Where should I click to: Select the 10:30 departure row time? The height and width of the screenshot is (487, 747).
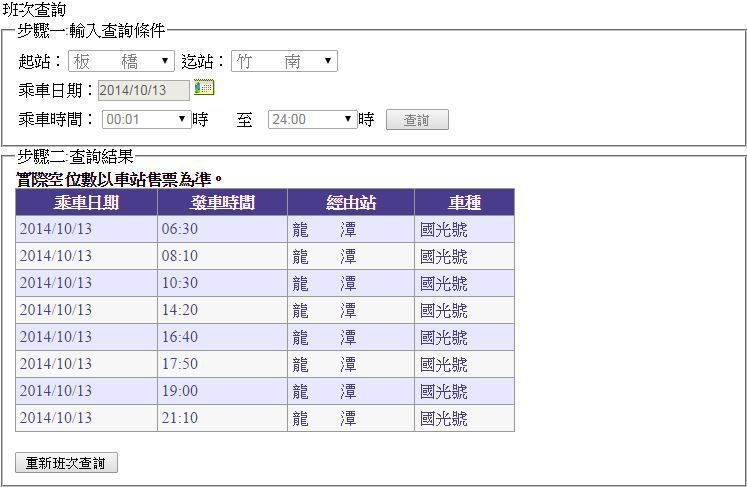tap(180, 284)
